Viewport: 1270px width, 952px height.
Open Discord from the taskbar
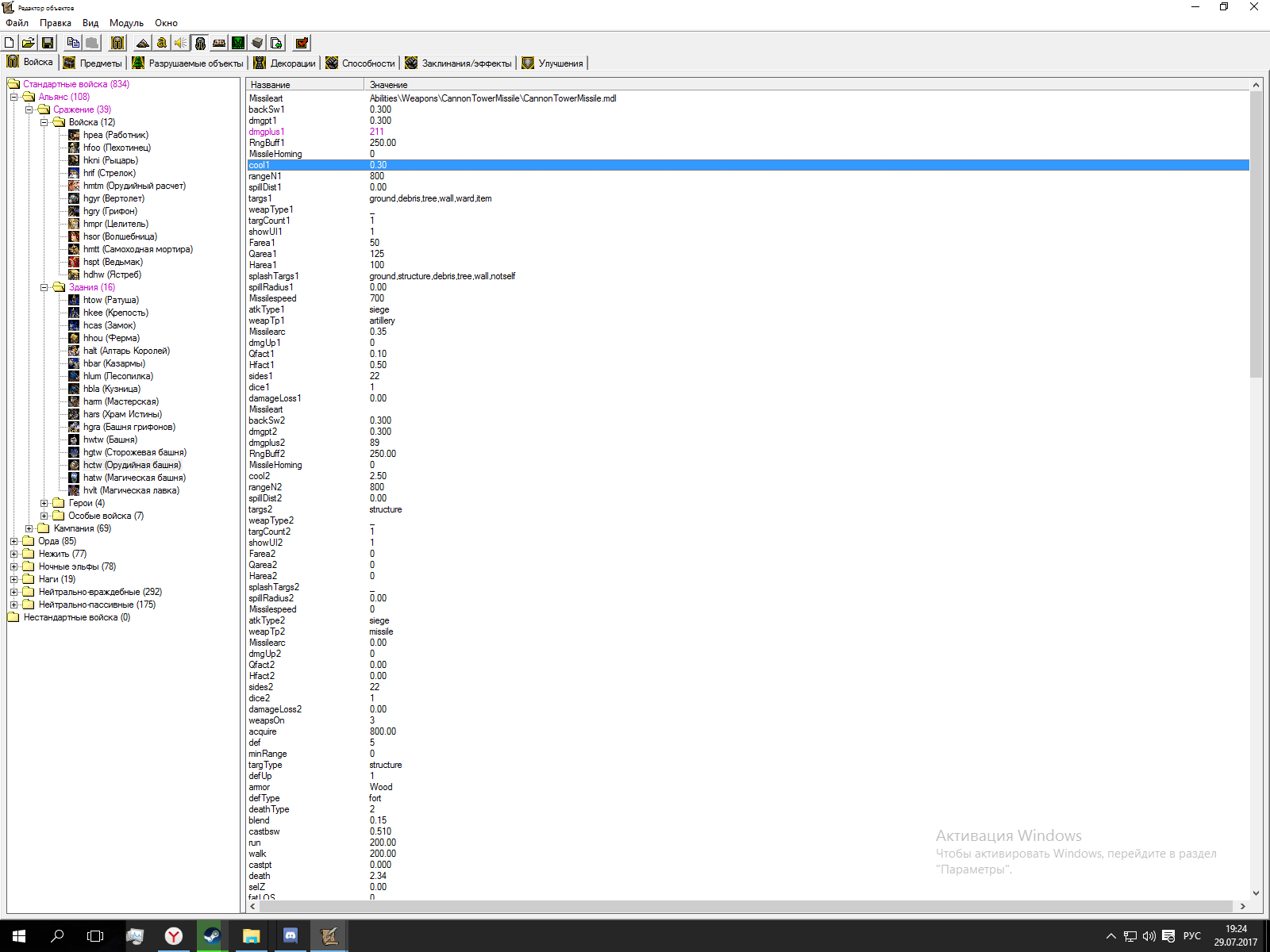pos(291,936)
